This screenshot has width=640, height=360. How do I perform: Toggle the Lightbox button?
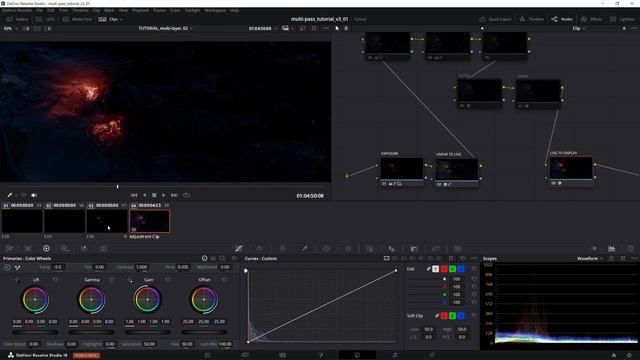tap(622, 19)
